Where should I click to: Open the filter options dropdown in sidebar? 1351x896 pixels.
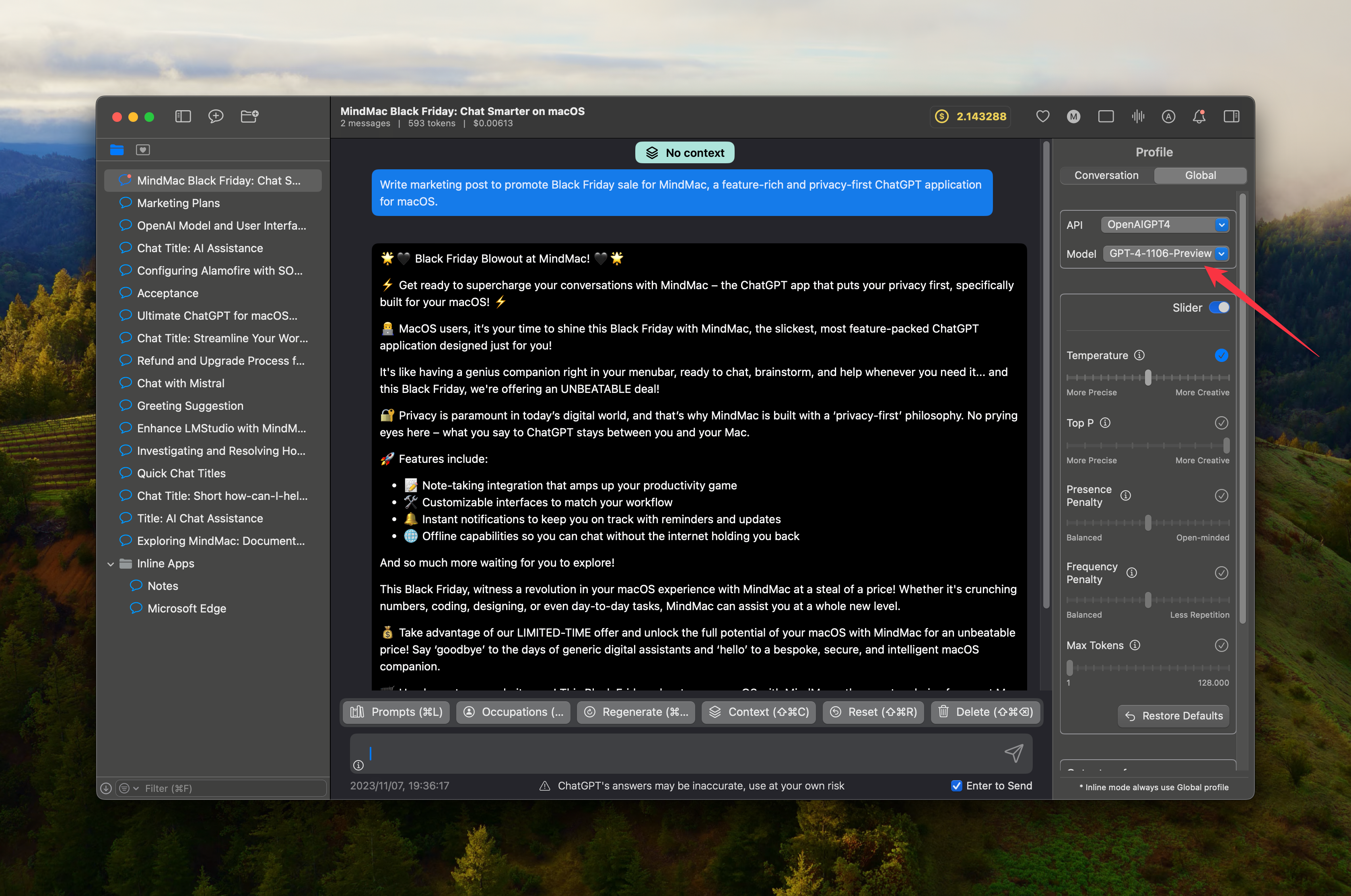129,788
